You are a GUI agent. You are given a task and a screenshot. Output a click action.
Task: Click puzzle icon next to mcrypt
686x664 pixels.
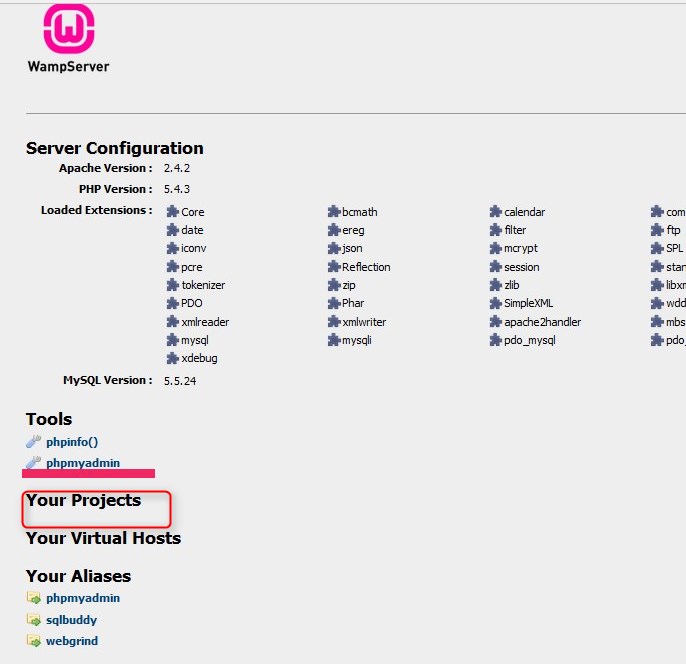496,248
